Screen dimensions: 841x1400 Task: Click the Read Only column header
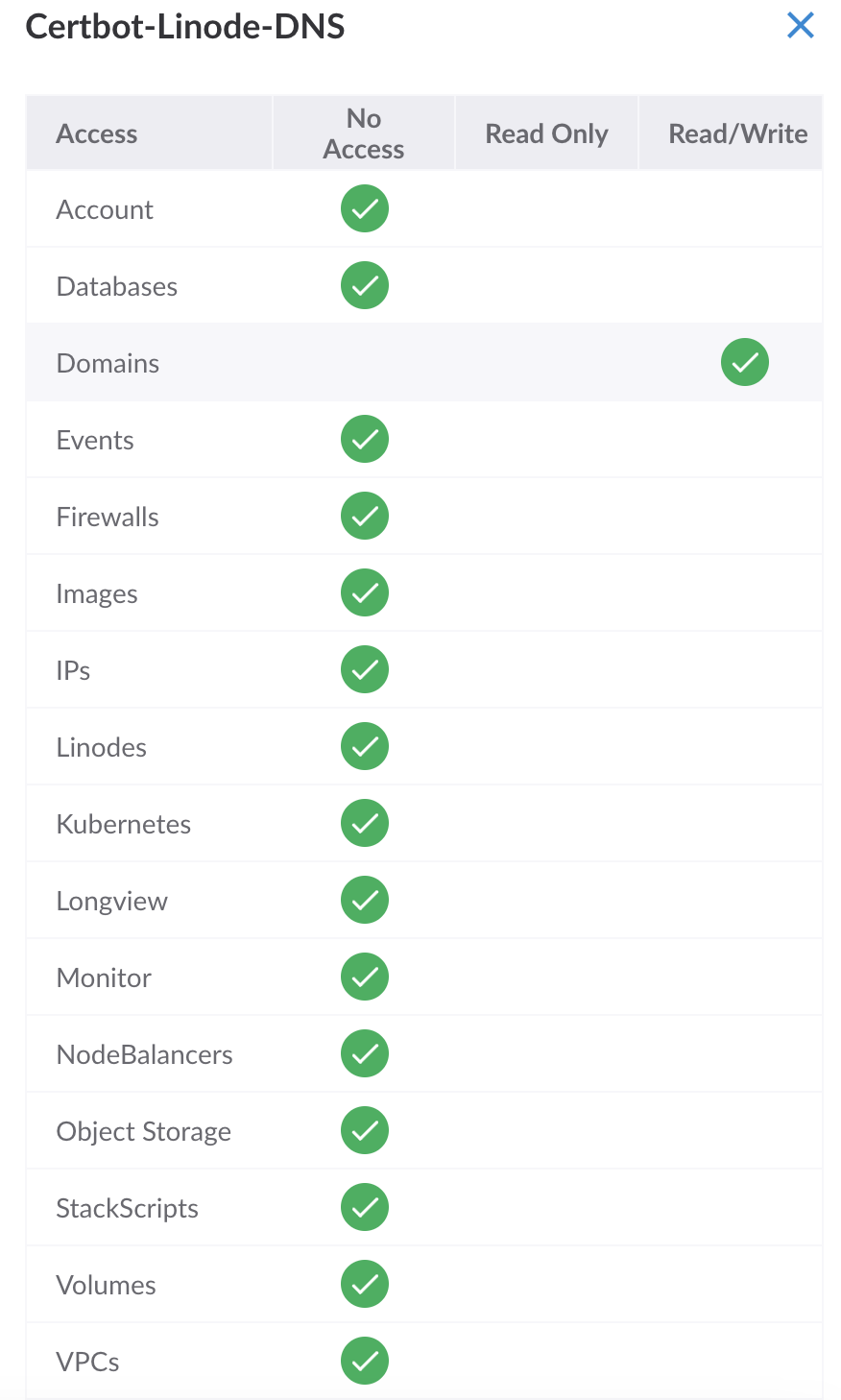coord(546,133)
